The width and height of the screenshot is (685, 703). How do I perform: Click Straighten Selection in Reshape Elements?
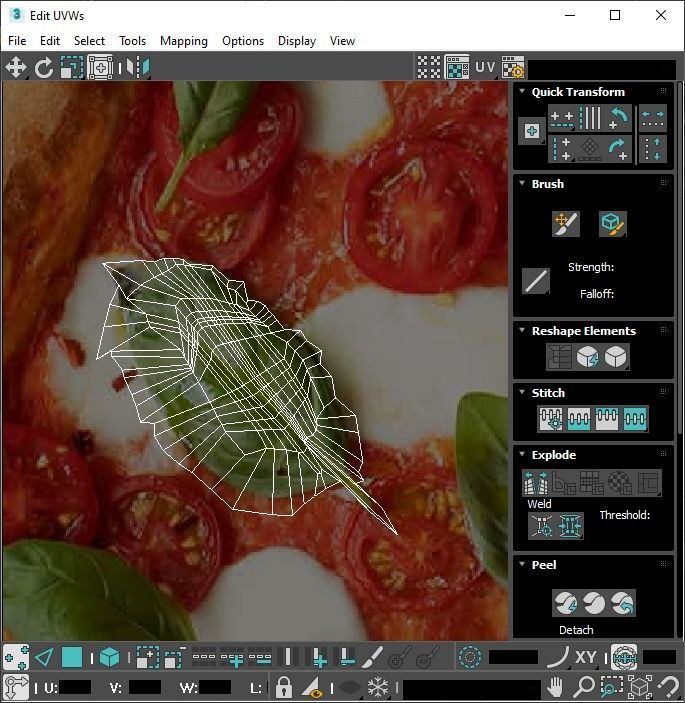click(559, 357)
